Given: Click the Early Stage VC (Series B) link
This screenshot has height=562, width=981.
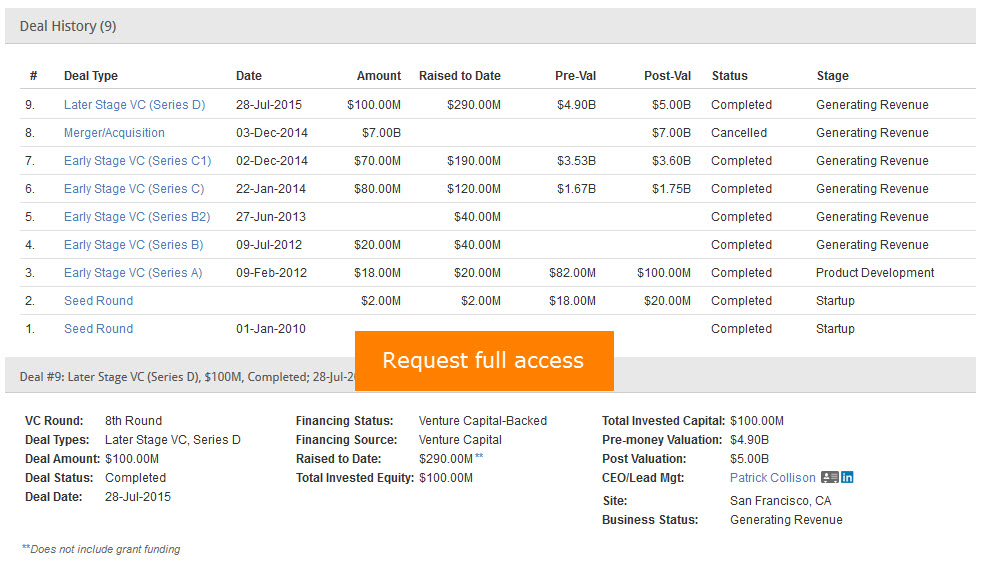Looking at the screenshot, I should click(x=133, y=245).
